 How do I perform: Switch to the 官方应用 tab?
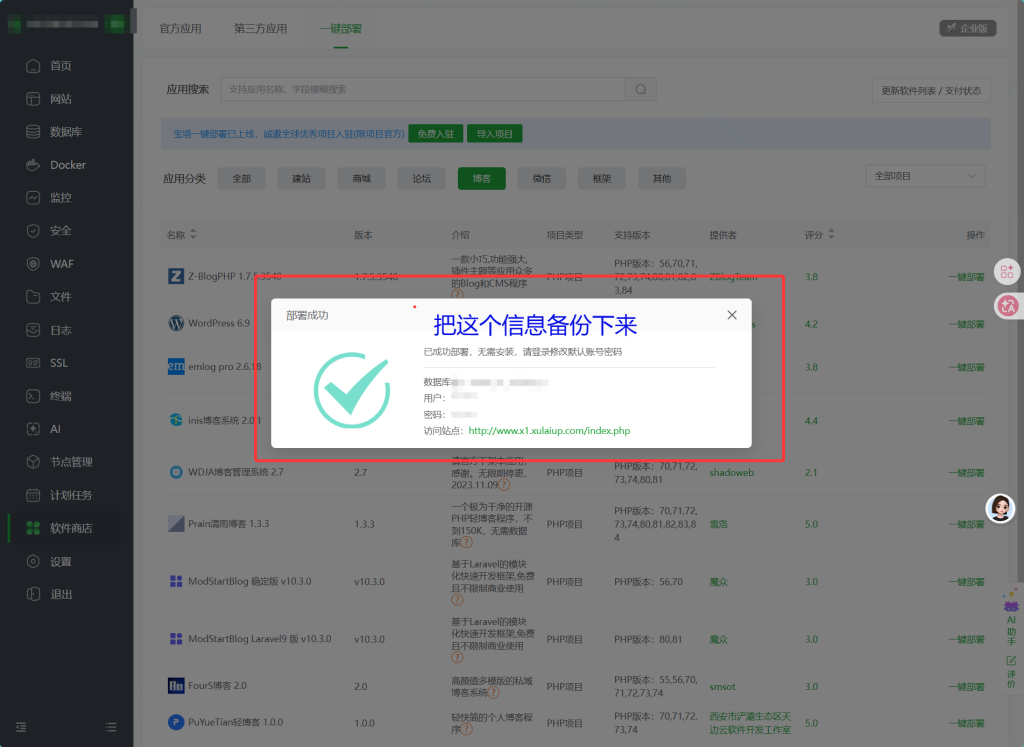point(180,29)
